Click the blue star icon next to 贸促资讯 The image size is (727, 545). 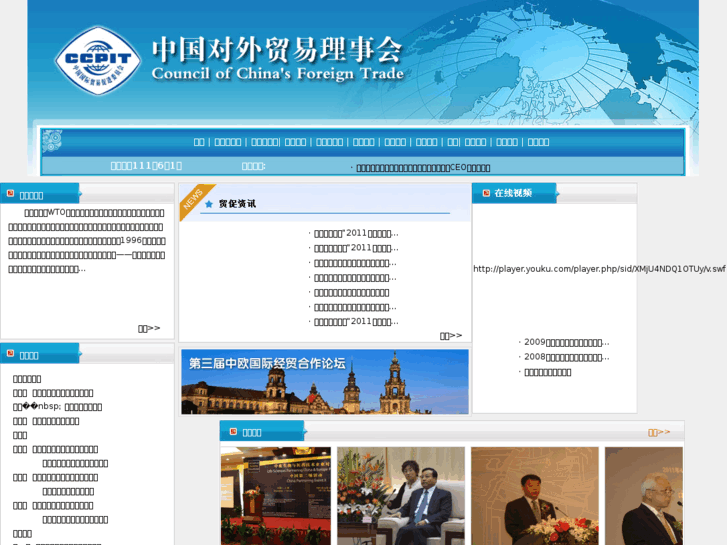tap(209, 204)
